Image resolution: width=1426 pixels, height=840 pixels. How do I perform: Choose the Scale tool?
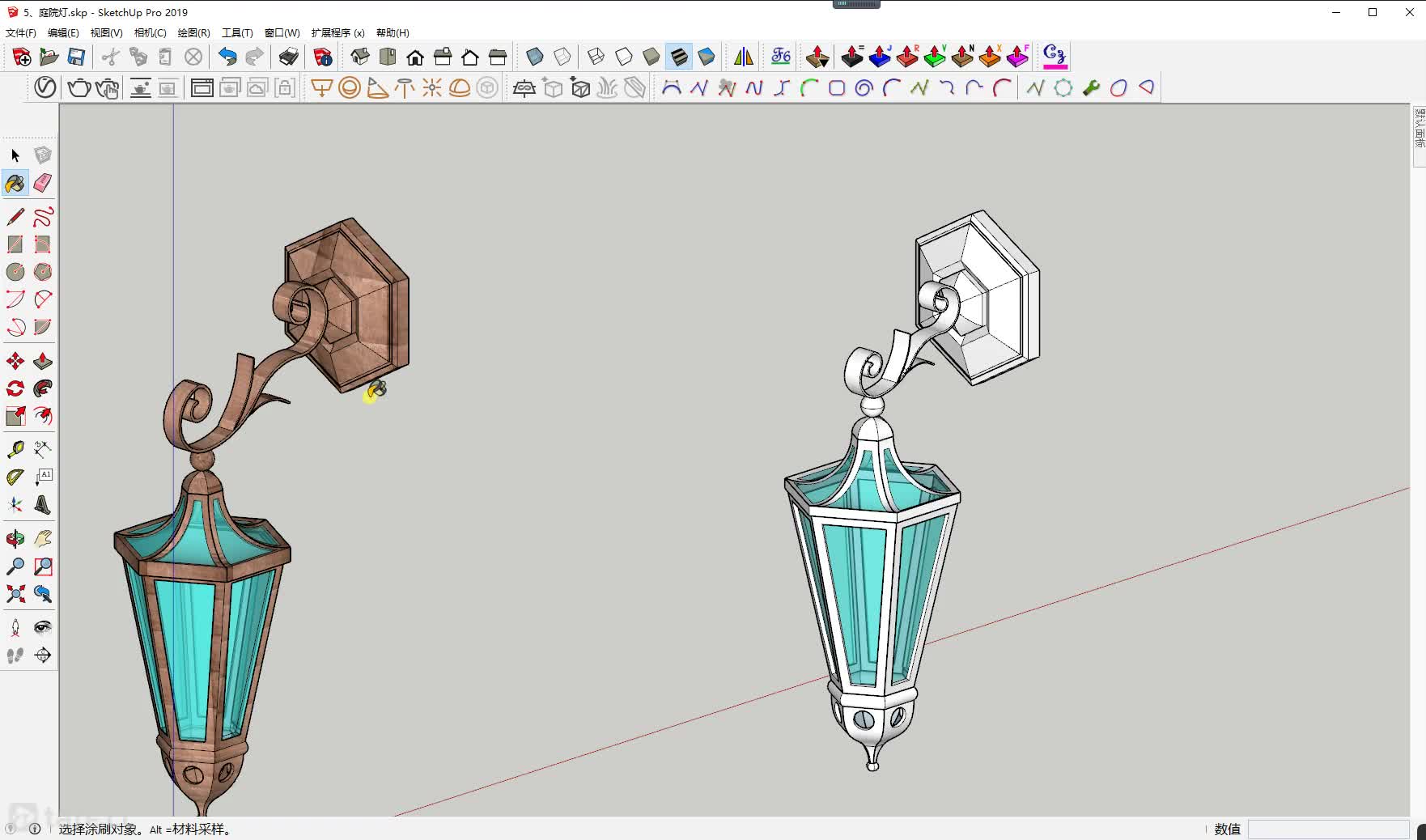[15, 416]
